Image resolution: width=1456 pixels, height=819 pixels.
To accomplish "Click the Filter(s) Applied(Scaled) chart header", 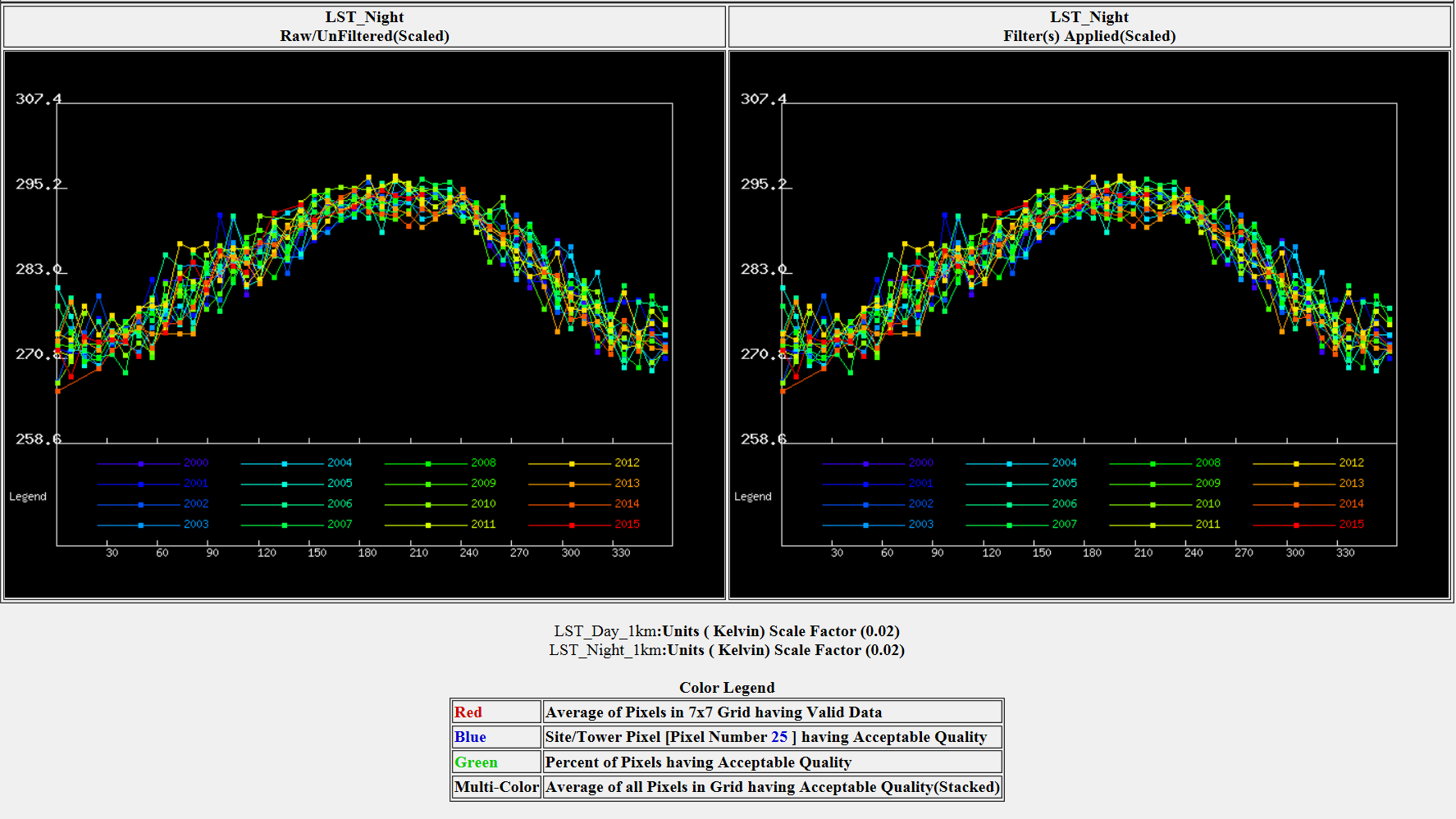I will [x=1089, y=36].
